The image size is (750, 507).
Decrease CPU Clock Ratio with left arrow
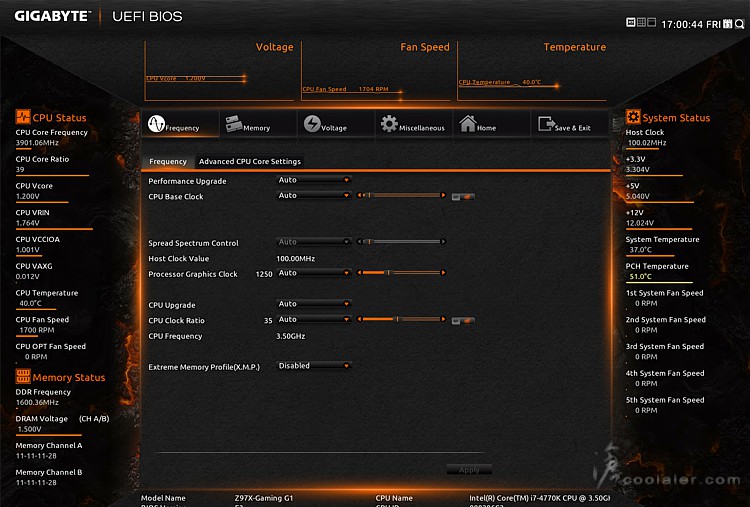click(359, 319)
